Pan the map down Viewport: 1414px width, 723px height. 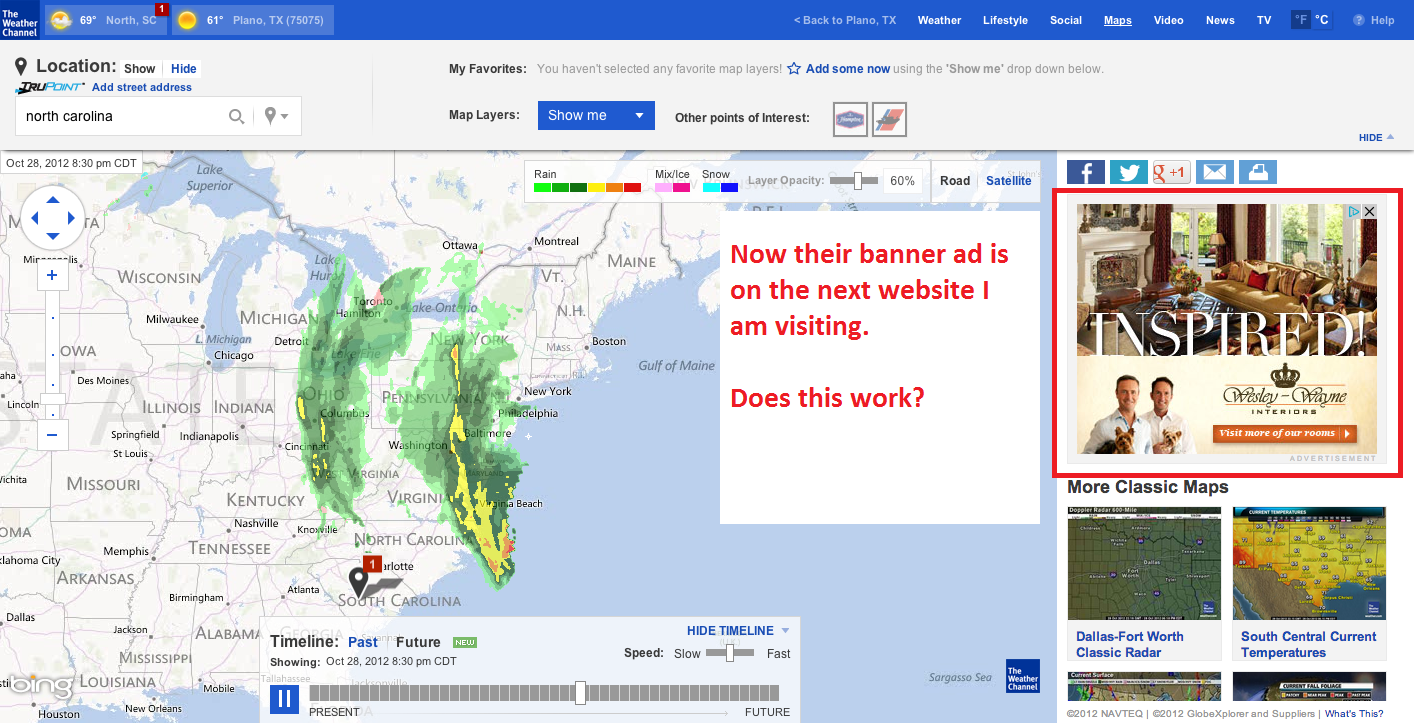tap(54, 236)
